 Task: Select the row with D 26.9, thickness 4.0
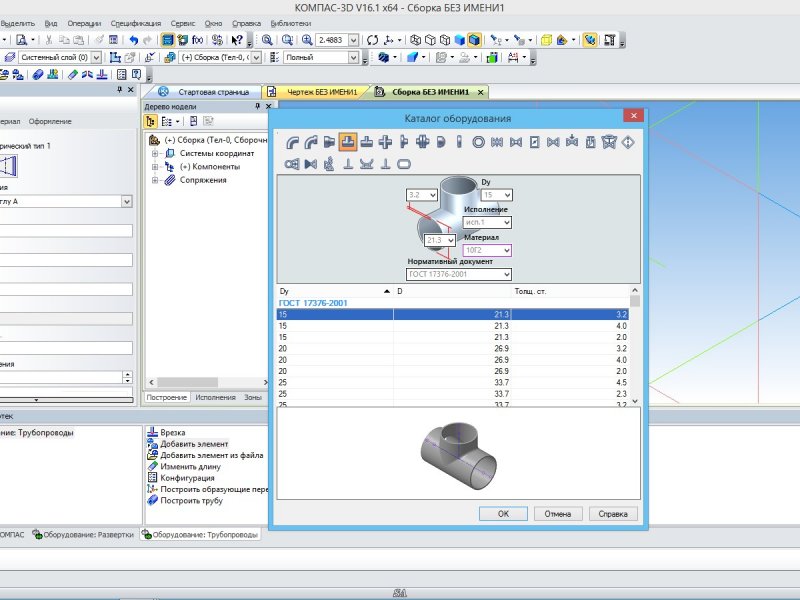point(453,360)
